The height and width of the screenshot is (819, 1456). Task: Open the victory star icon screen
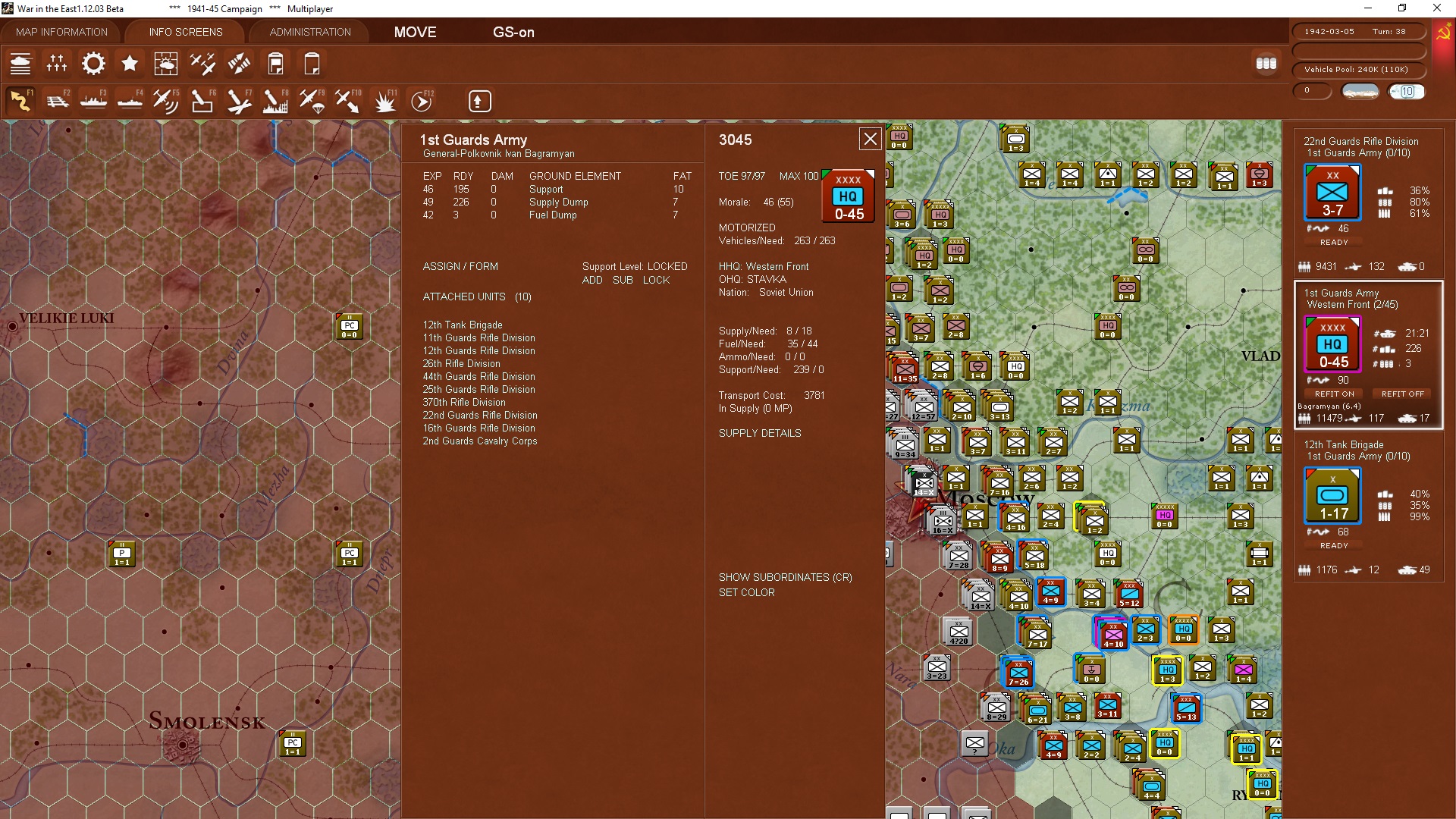click(x=130, y=64)
